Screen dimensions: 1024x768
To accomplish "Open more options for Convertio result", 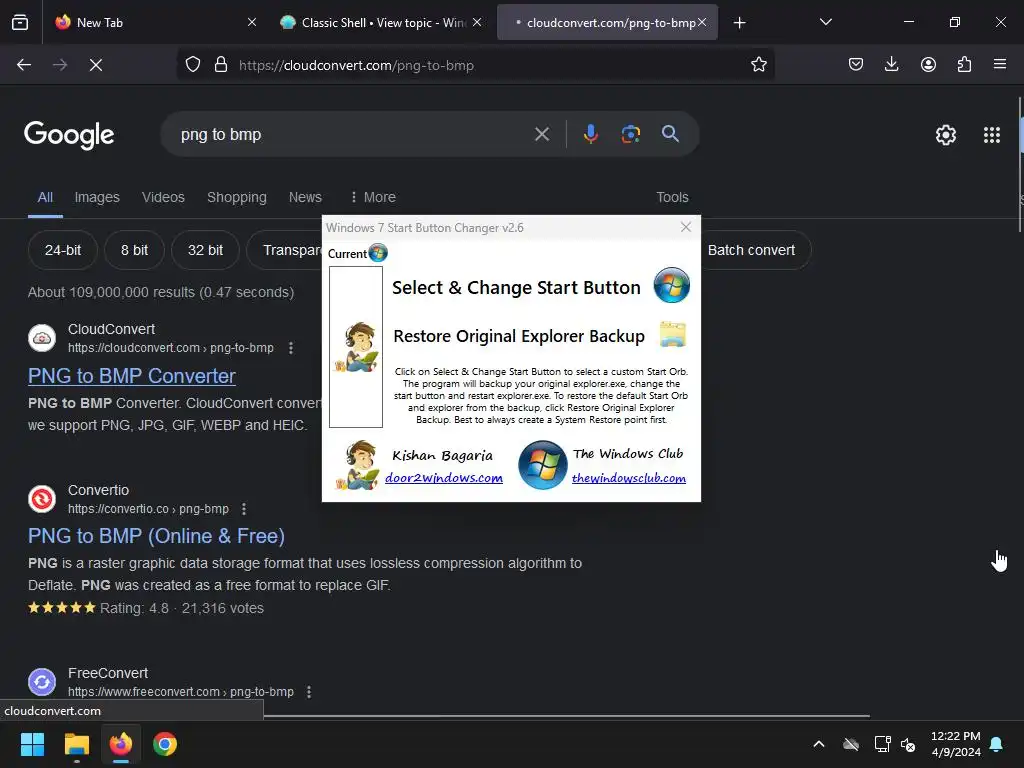I will click(x=244, y=509).
